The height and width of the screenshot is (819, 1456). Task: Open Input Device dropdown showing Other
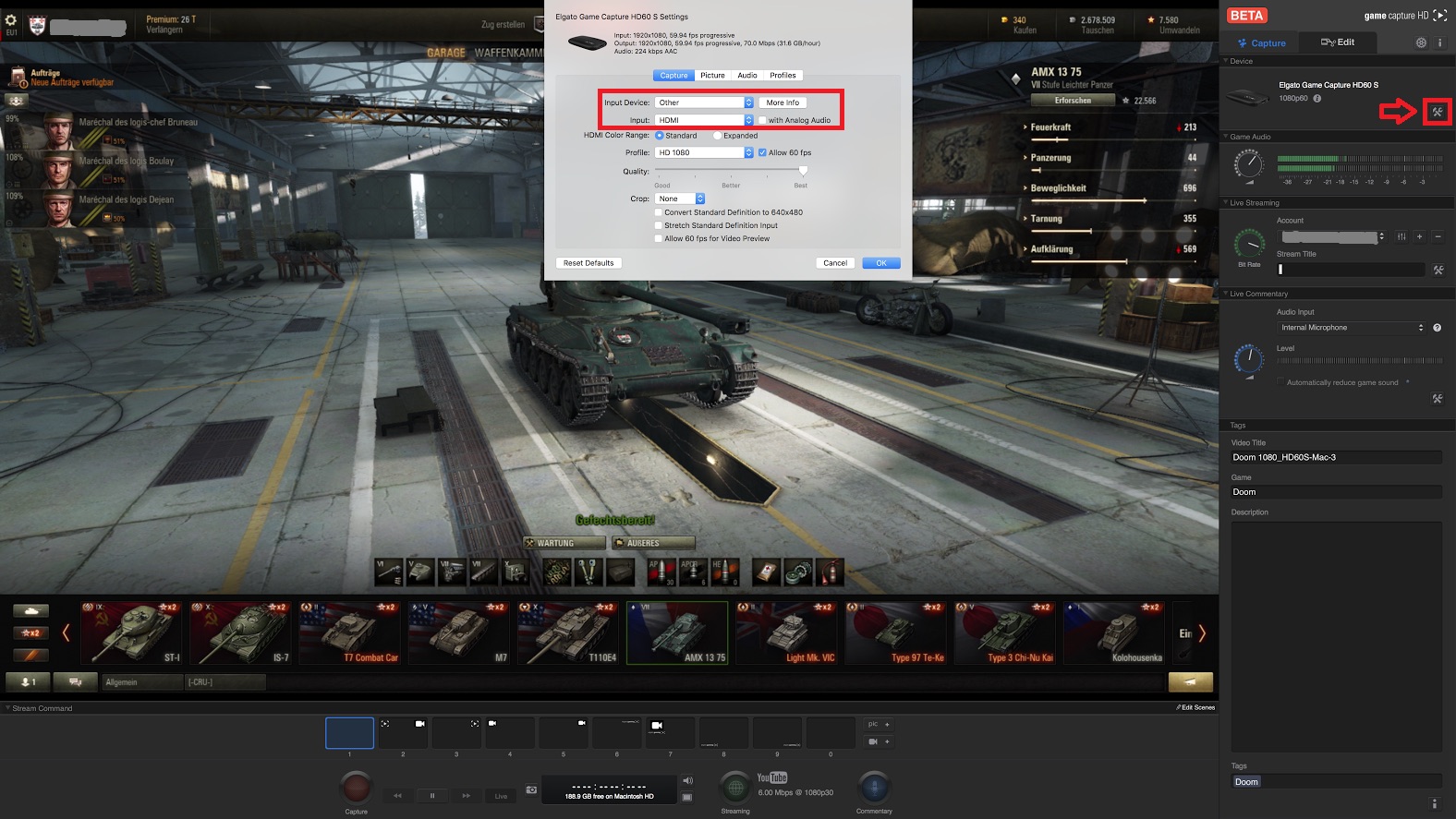(704, 102)
